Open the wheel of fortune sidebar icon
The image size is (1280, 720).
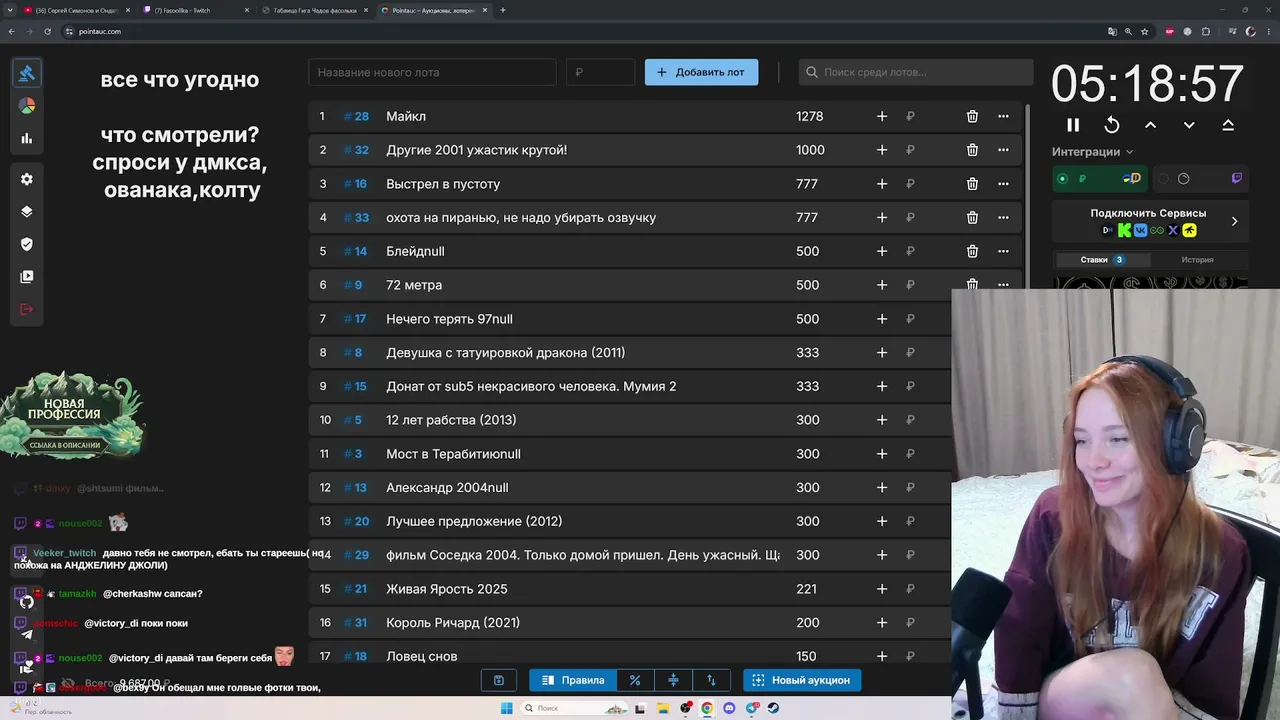coord(27,105)
